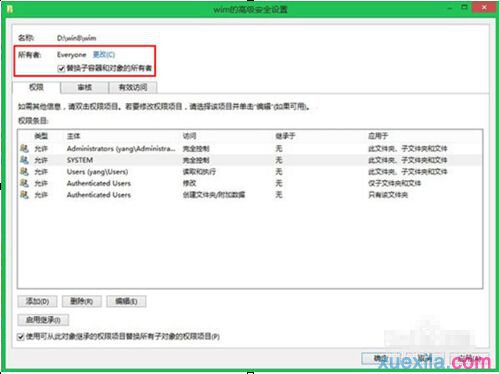Click the 类型 column header
The height and width of the screenshot is (374, 499).
[41, 136]
